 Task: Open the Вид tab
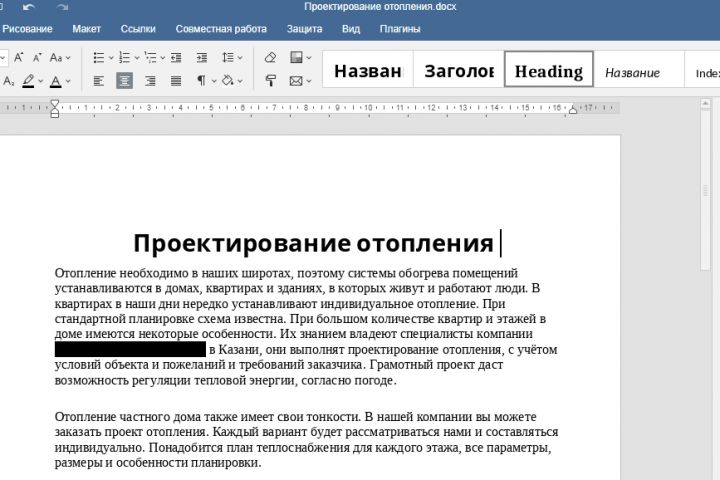point(351,29)
